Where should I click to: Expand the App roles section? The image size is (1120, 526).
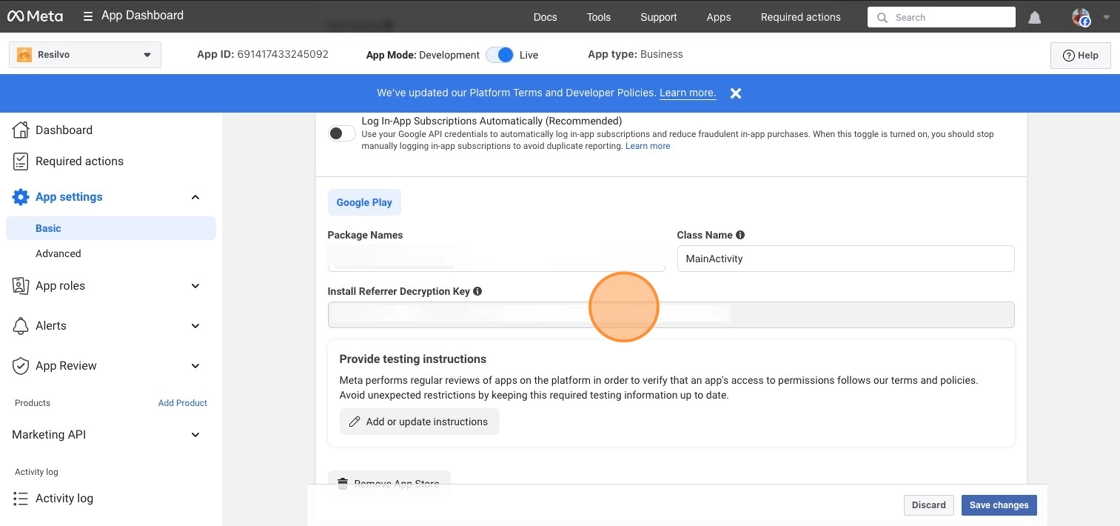(x=195, y=286)
